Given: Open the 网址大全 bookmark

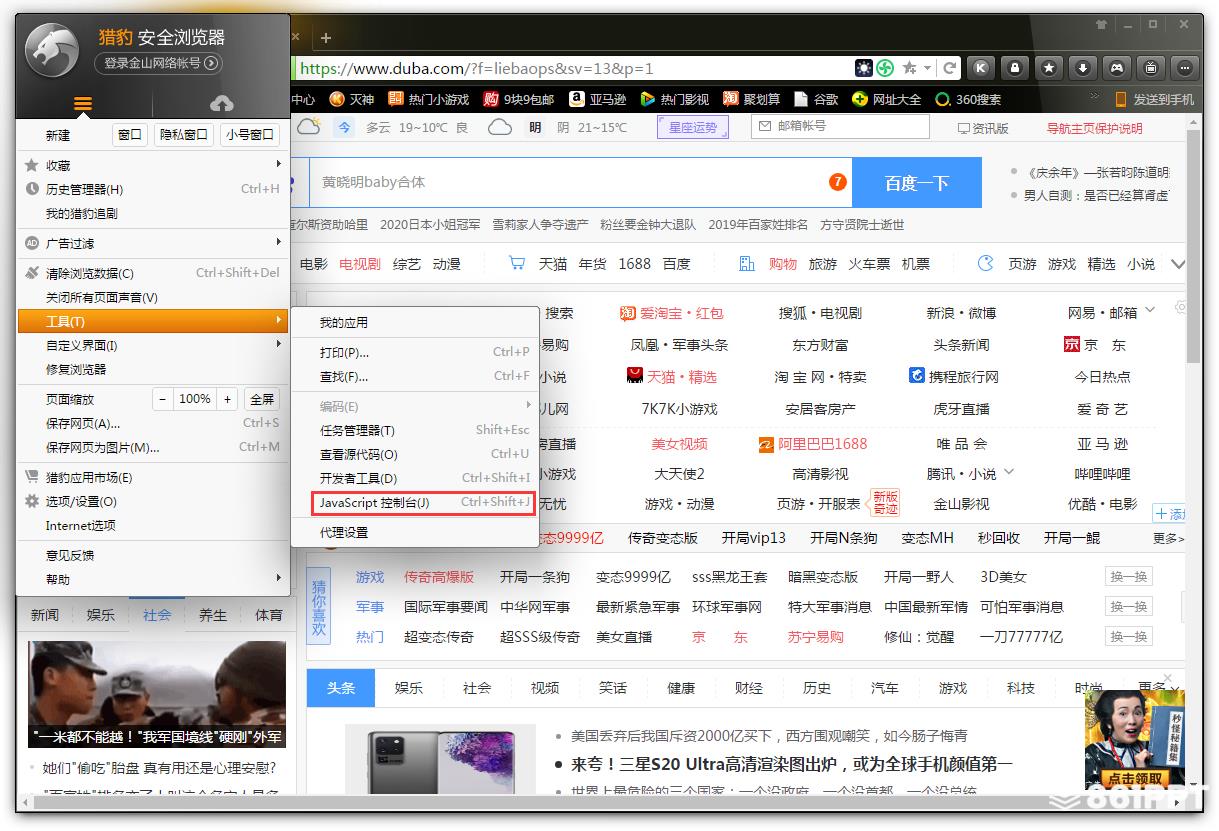Looking at the screenshot, I should pyautogui.click(x=886, y=99).
